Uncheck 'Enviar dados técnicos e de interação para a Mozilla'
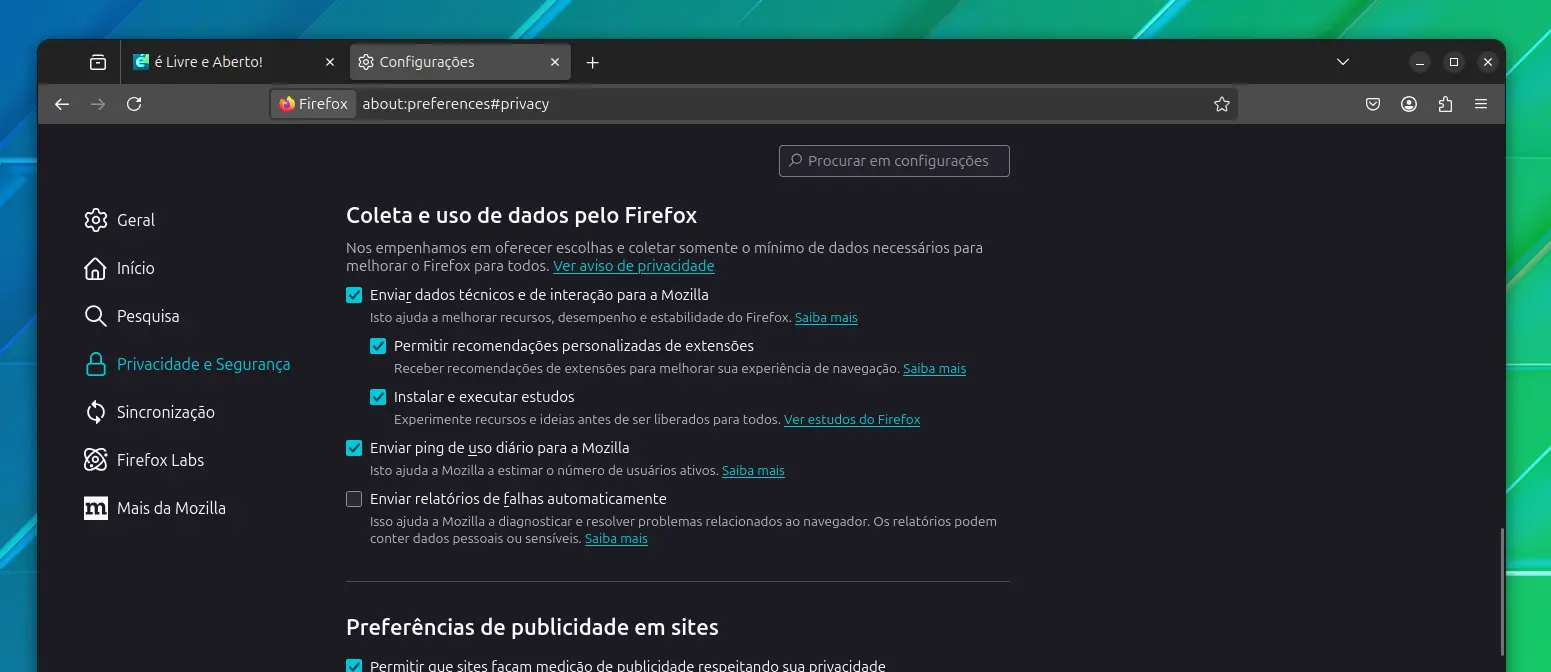 click(x=354, y=295)
